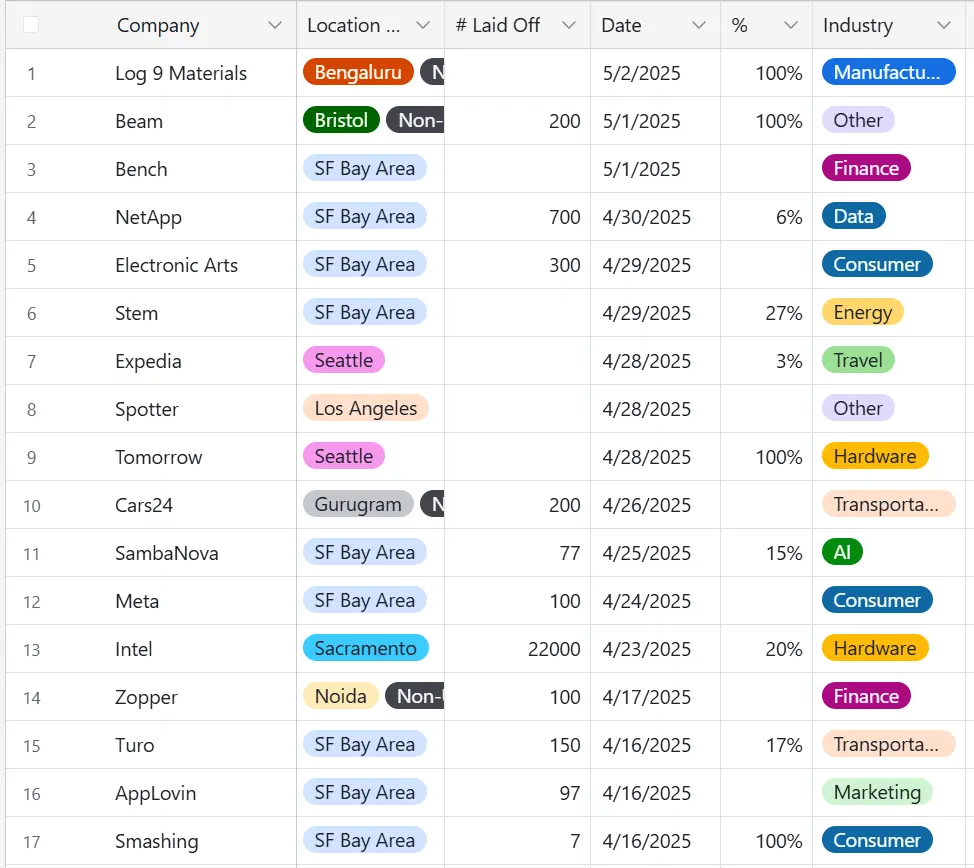The image size is (974, 868).
Task: Open the Date column dropdown menu
Action: pyautogui.click(x=697, y=25)
